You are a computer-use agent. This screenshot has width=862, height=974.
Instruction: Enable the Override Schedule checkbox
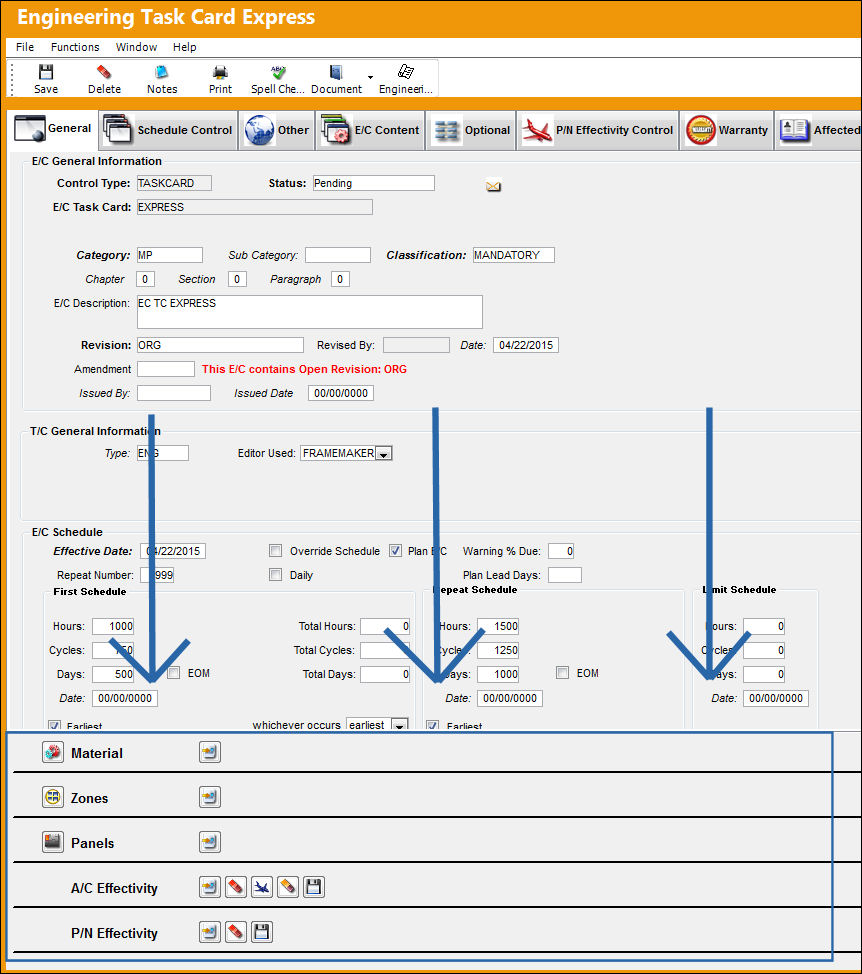[x=275, y=551]
